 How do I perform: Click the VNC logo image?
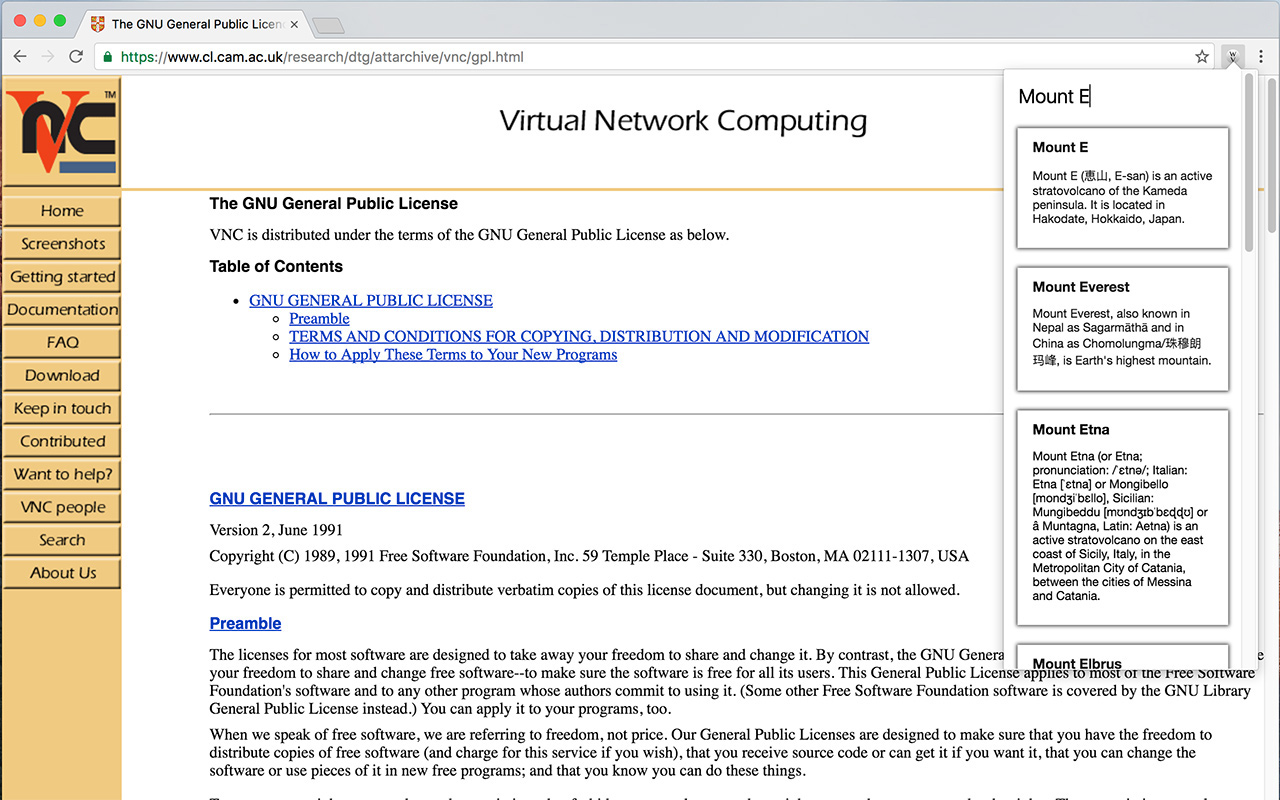coord(62,132)
